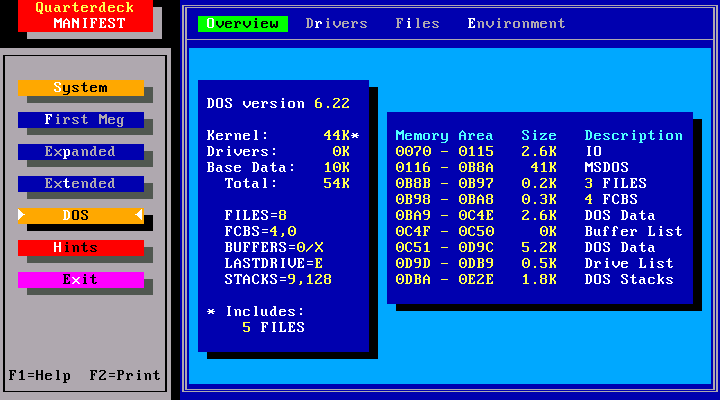
Task: Click the Size column header
Action: pyautogui.click(x=539, y=135)
